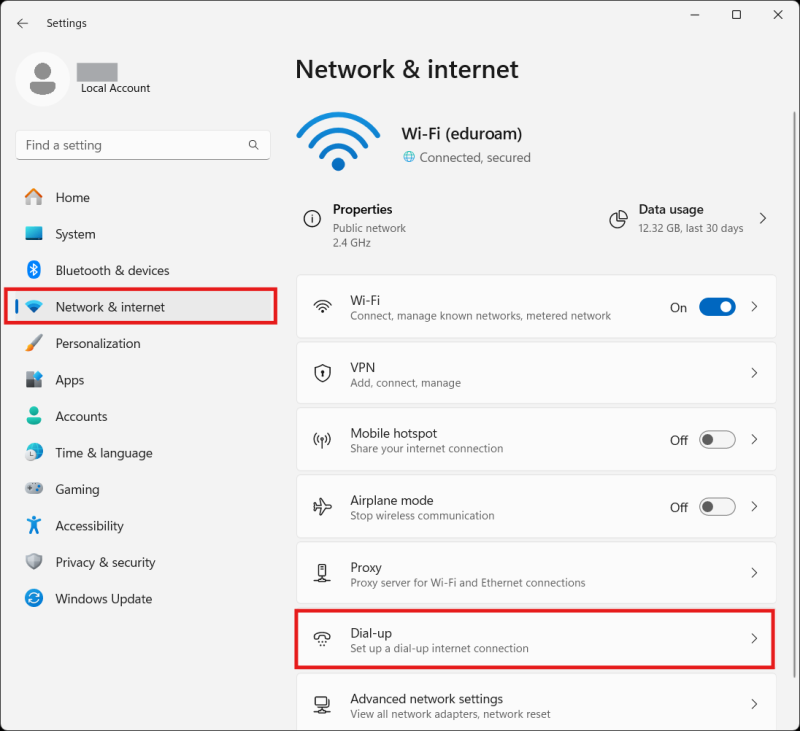Click the back arrow in Settings
This screenshot has width=800, height=731.
click(22, 23)
